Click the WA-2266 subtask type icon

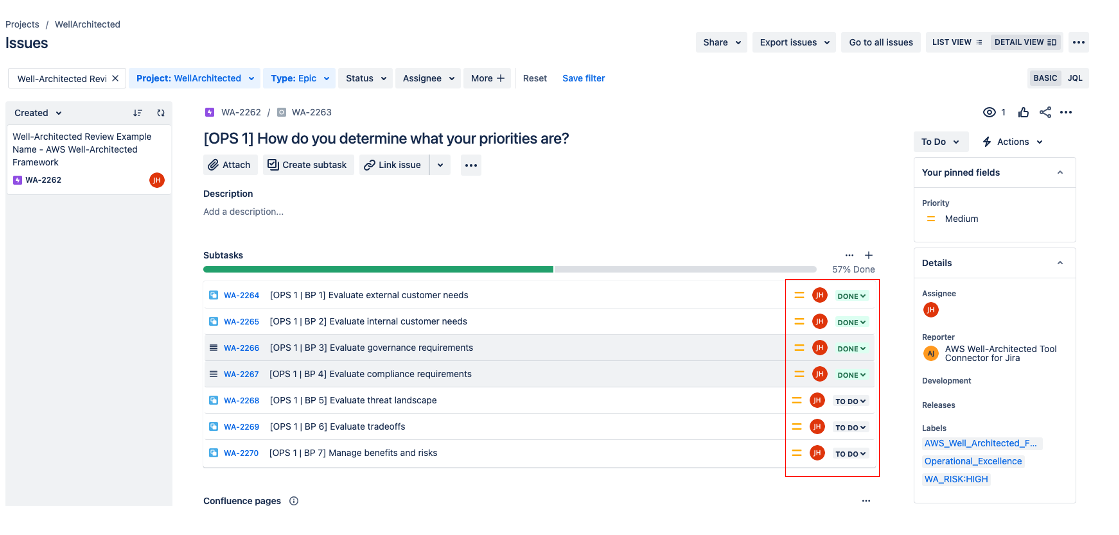(x=213, y=348)
